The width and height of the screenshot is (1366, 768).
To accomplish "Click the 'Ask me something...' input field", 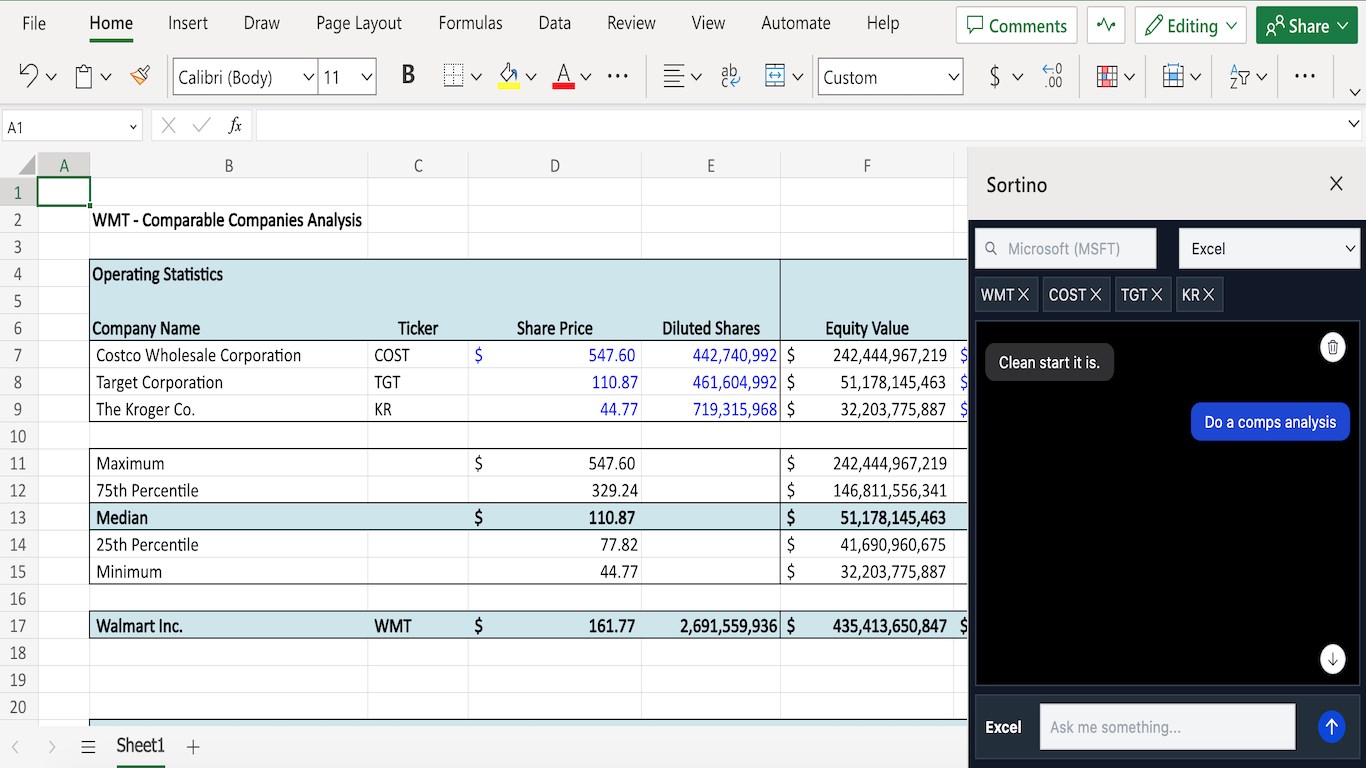I will [x=1167, y=727].
